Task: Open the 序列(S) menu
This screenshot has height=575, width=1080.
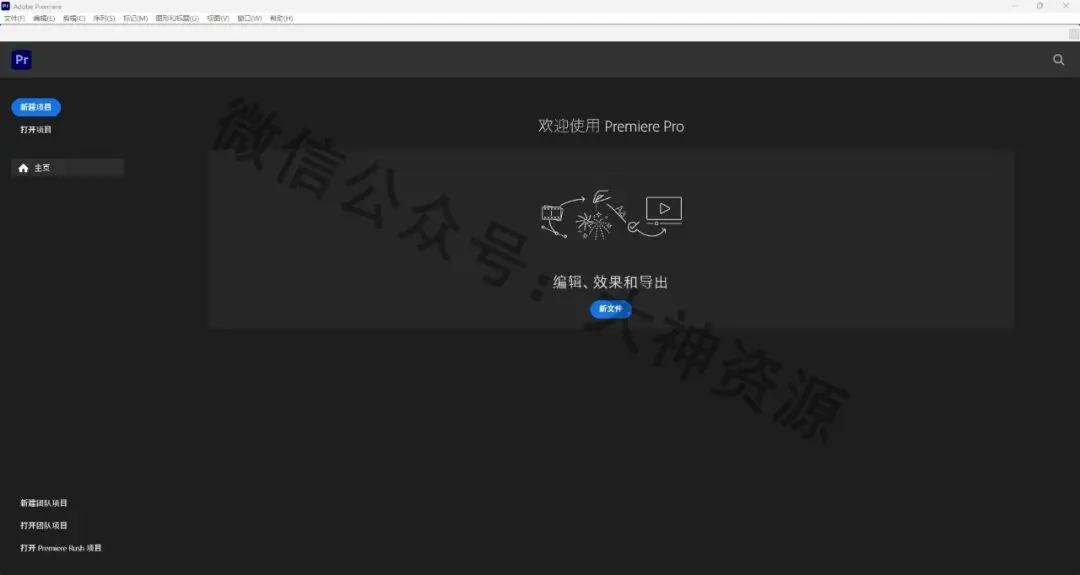Action: tap(104, 19)
